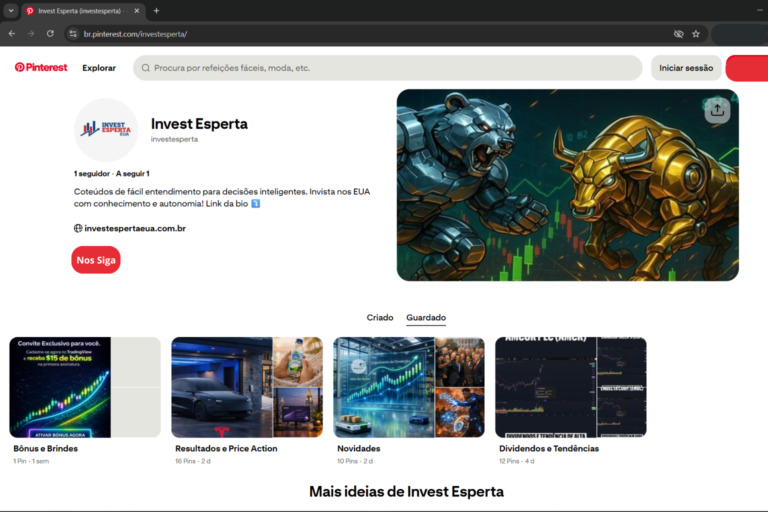Click the Nos Siga follow button
Image resolution: width=768 pixels, height=512 pixels.
point(96,260)
